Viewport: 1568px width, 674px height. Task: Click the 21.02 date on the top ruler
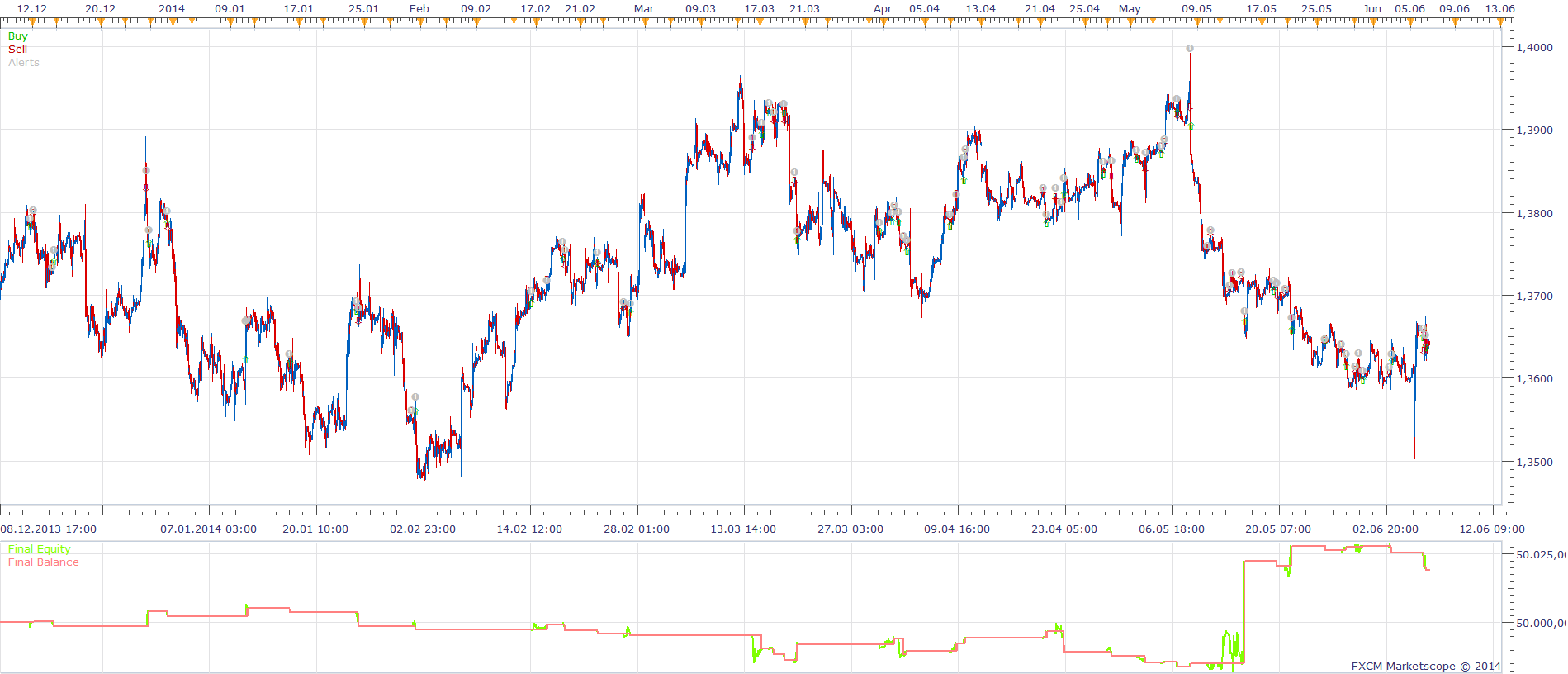580,9
